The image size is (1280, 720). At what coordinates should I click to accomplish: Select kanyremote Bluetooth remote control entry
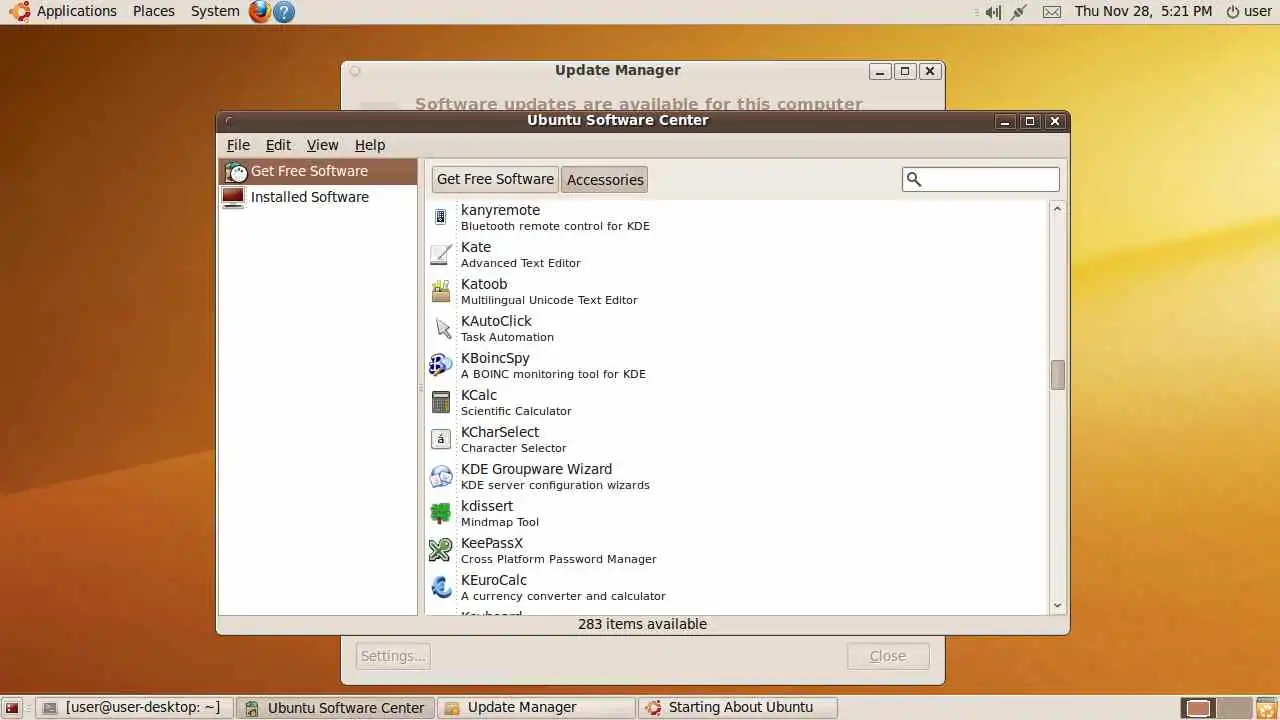(x=737, y=217)
